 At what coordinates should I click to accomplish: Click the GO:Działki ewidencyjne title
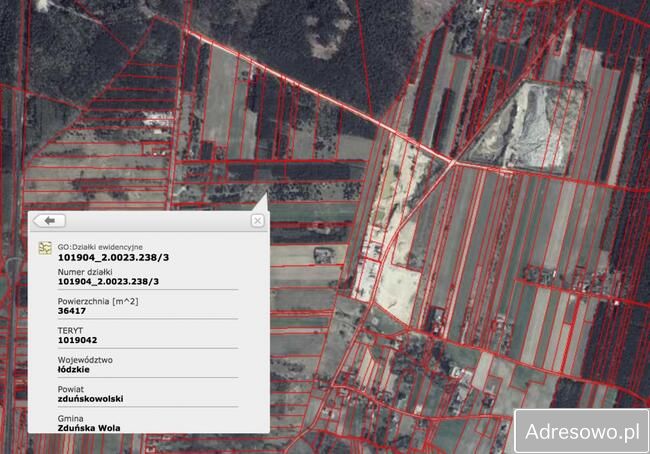click(100, 247)
